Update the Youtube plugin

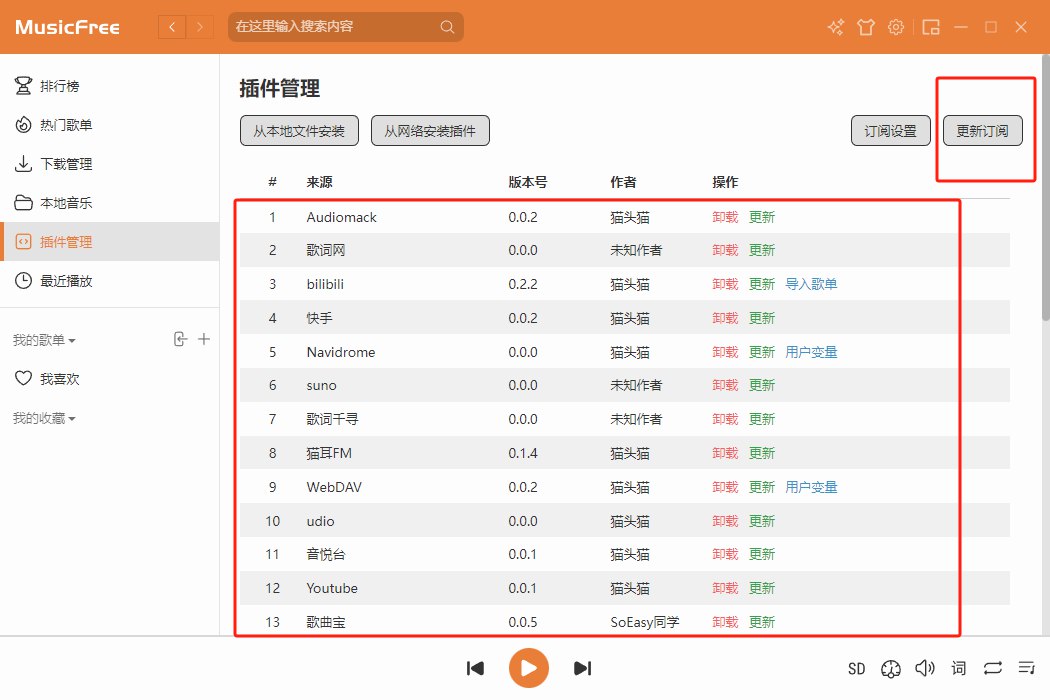(762, 588)
